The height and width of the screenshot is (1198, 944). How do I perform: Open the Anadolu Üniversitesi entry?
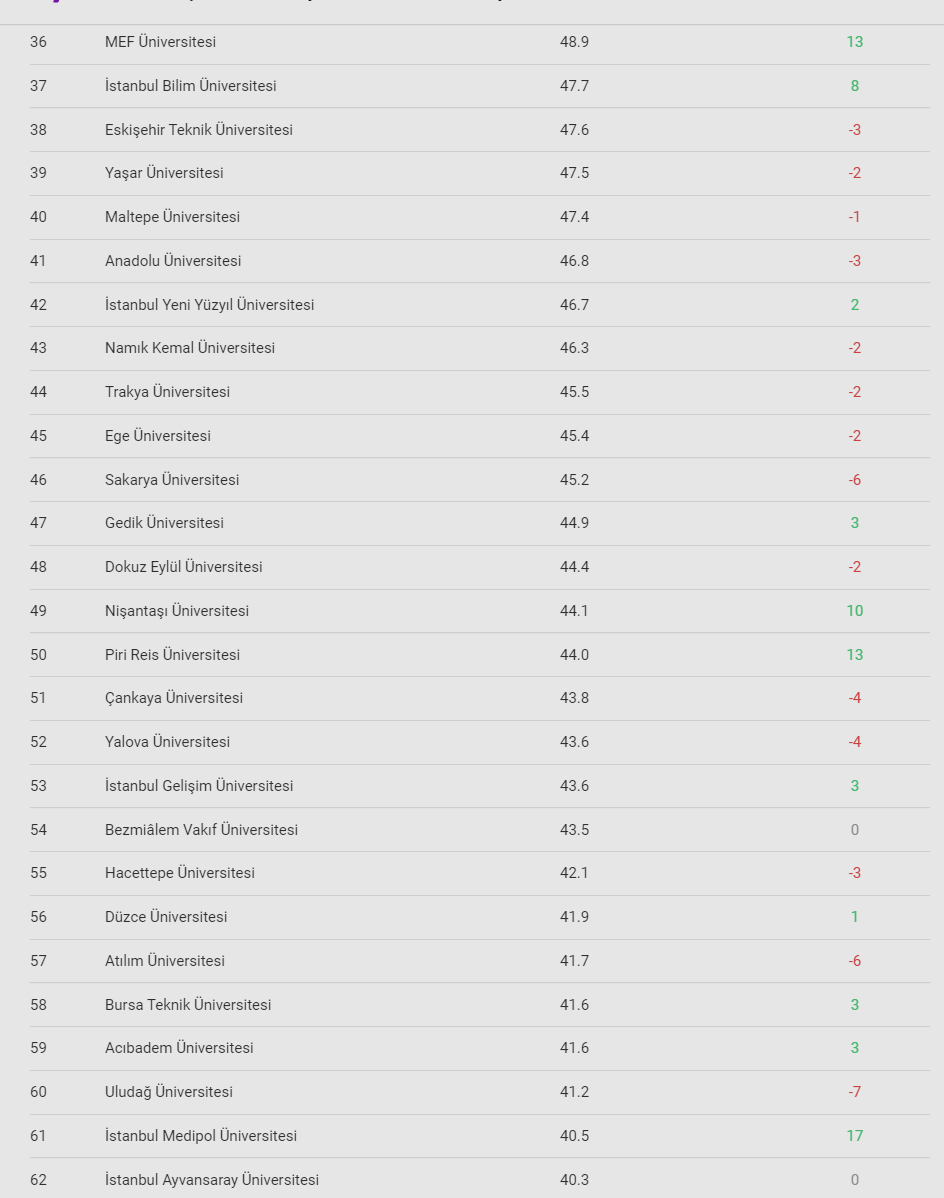coord(172,261)
